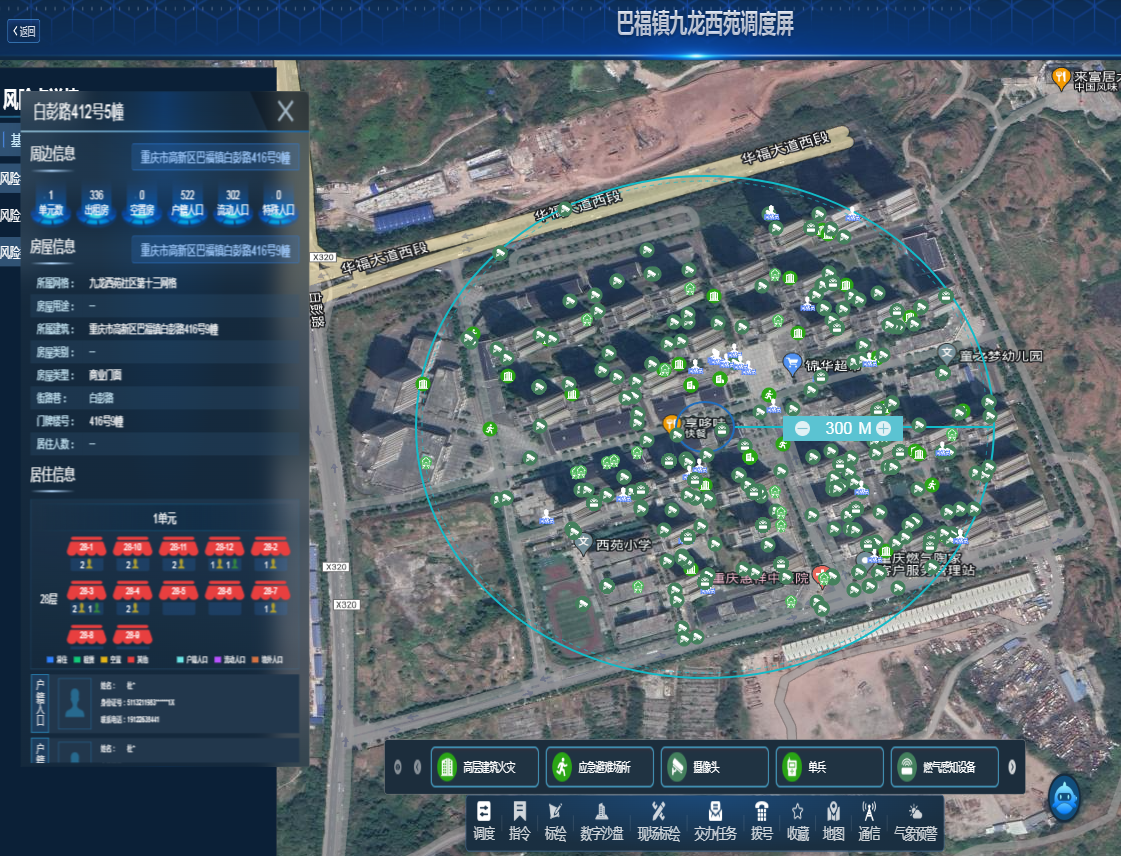Open the 气象预警 weather warning tool
Screen dimensions: 1121x856
(916, 819)
